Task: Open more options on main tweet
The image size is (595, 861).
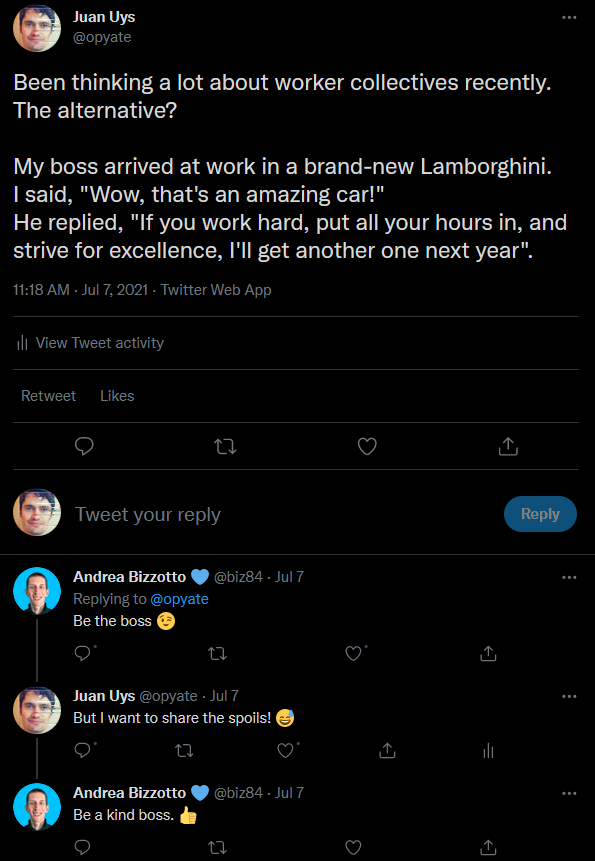Action: tap(569, 18)
